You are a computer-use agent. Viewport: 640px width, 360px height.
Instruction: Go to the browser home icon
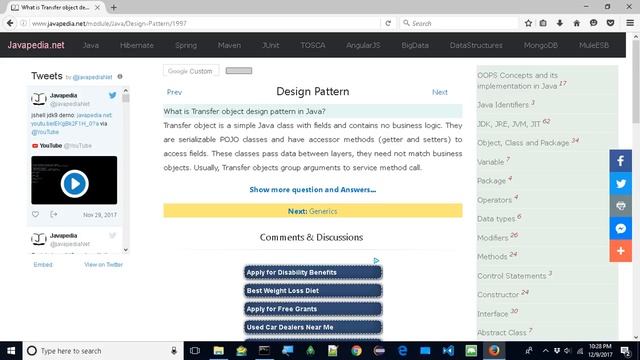(576, 23)
